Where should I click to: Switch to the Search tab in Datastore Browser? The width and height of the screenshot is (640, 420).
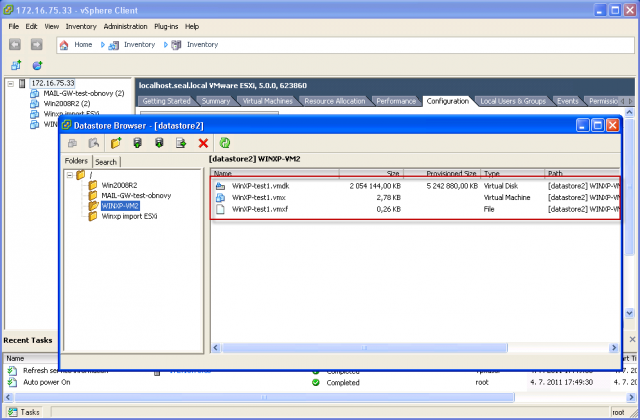point(106,162)
